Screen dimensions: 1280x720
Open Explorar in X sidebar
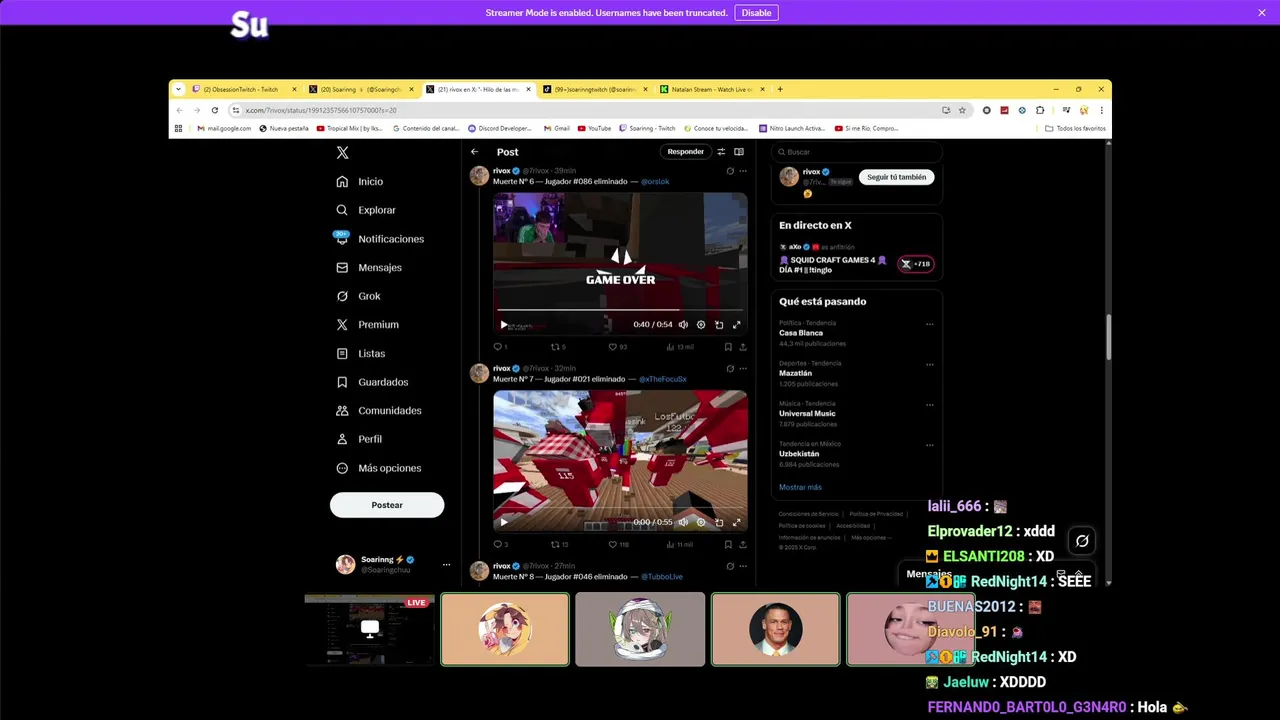366,210
